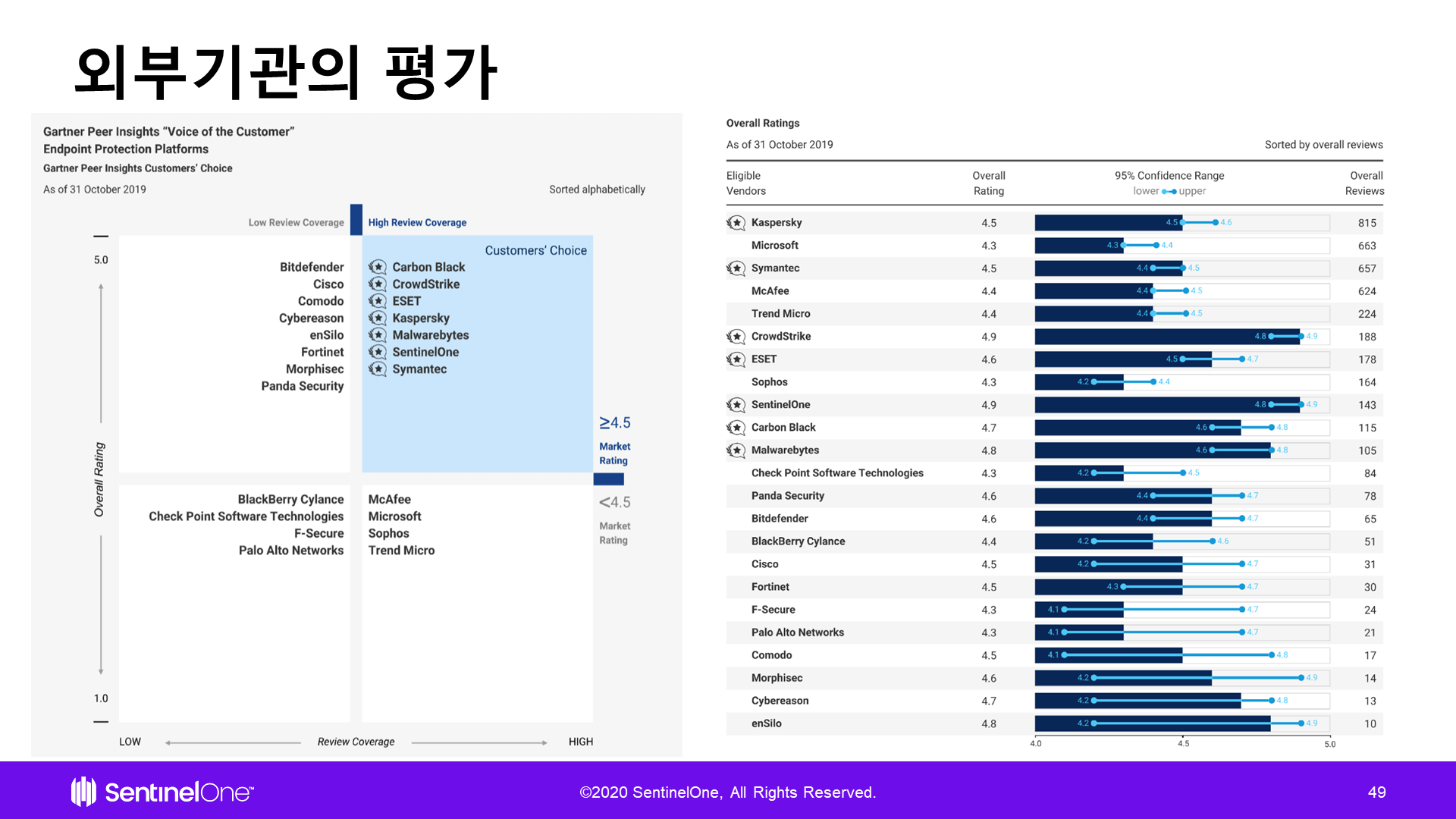The width and height of the screenshot is (1456, 819).
Task: Click the award badge beside Symantec in ratings table
Action: (x=736, y=268)
